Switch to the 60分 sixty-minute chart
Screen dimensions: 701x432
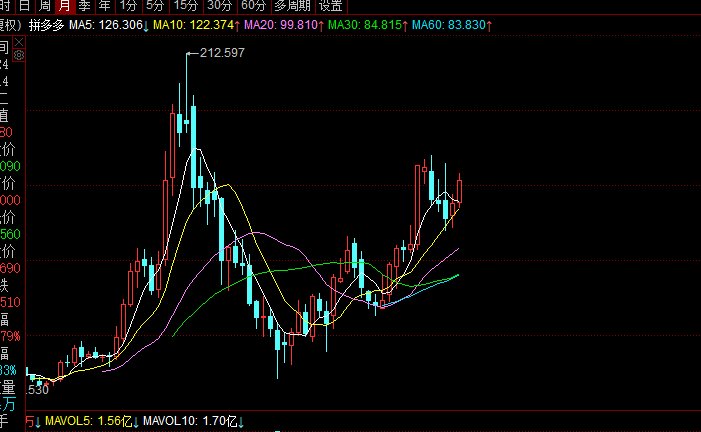[254, 6]
